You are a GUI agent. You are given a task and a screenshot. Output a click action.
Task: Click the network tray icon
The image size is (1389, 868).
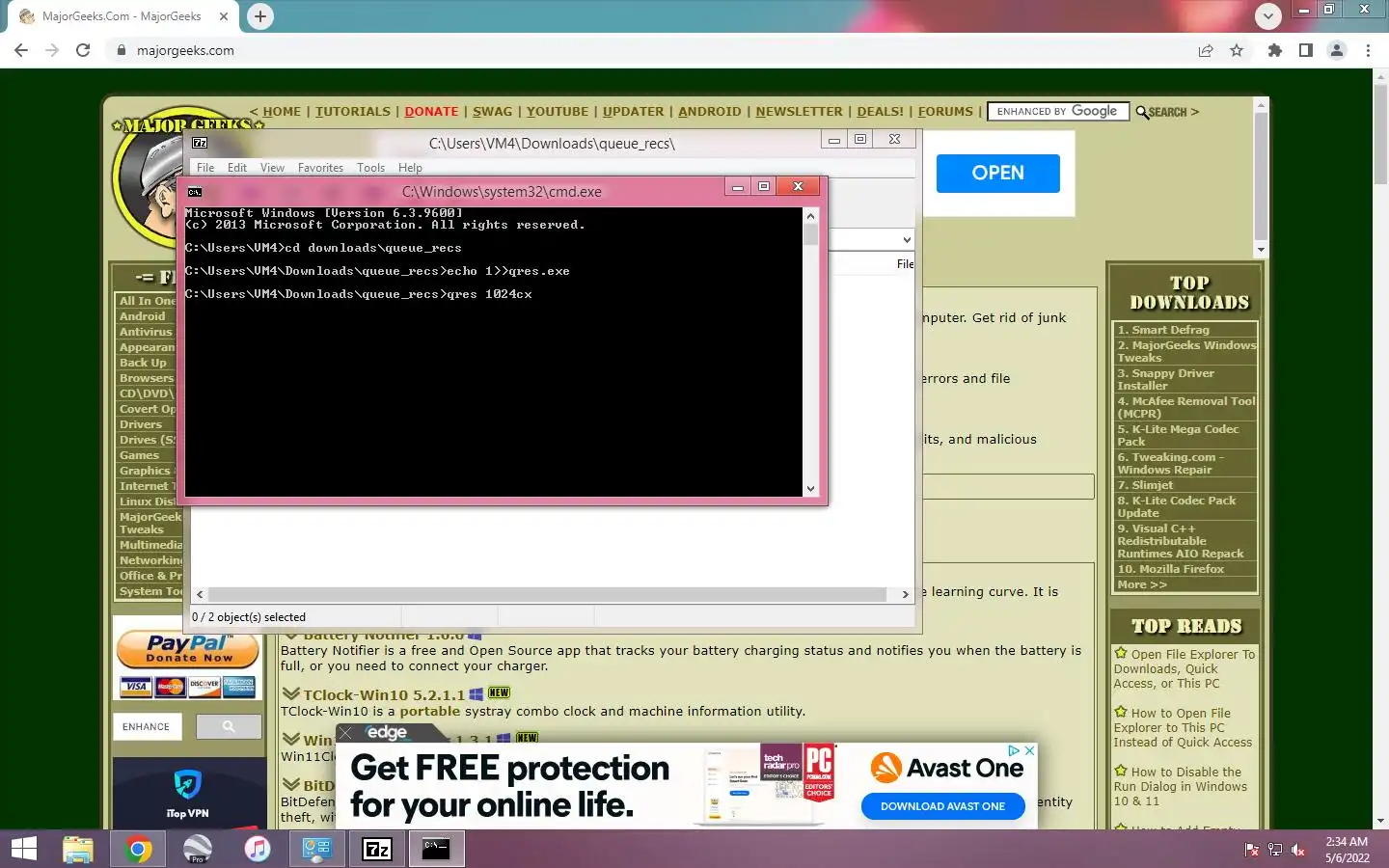pyautogui.click(x=1275, y=850)
